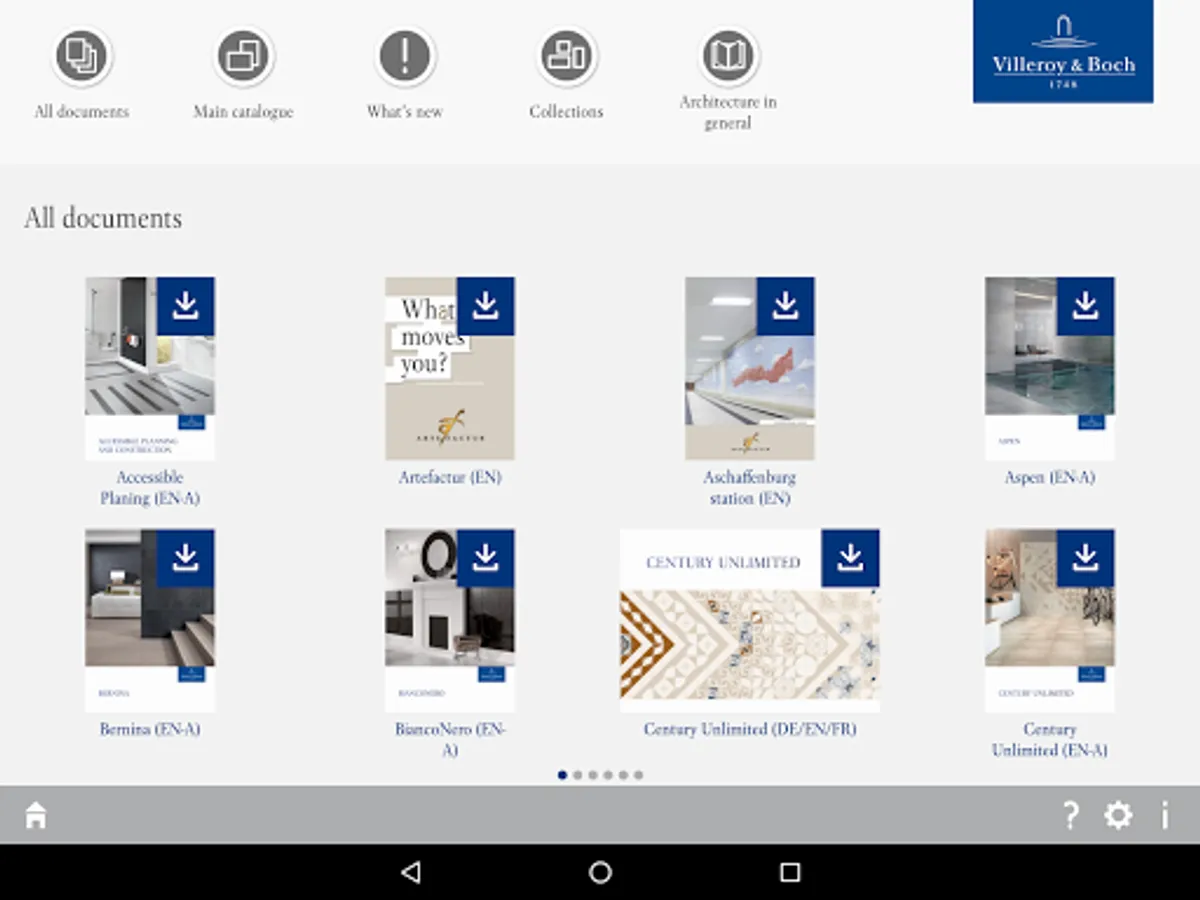Select the 'Collections' label
The height and width of the screenshot is (900, 1200).
click(567, 112)
